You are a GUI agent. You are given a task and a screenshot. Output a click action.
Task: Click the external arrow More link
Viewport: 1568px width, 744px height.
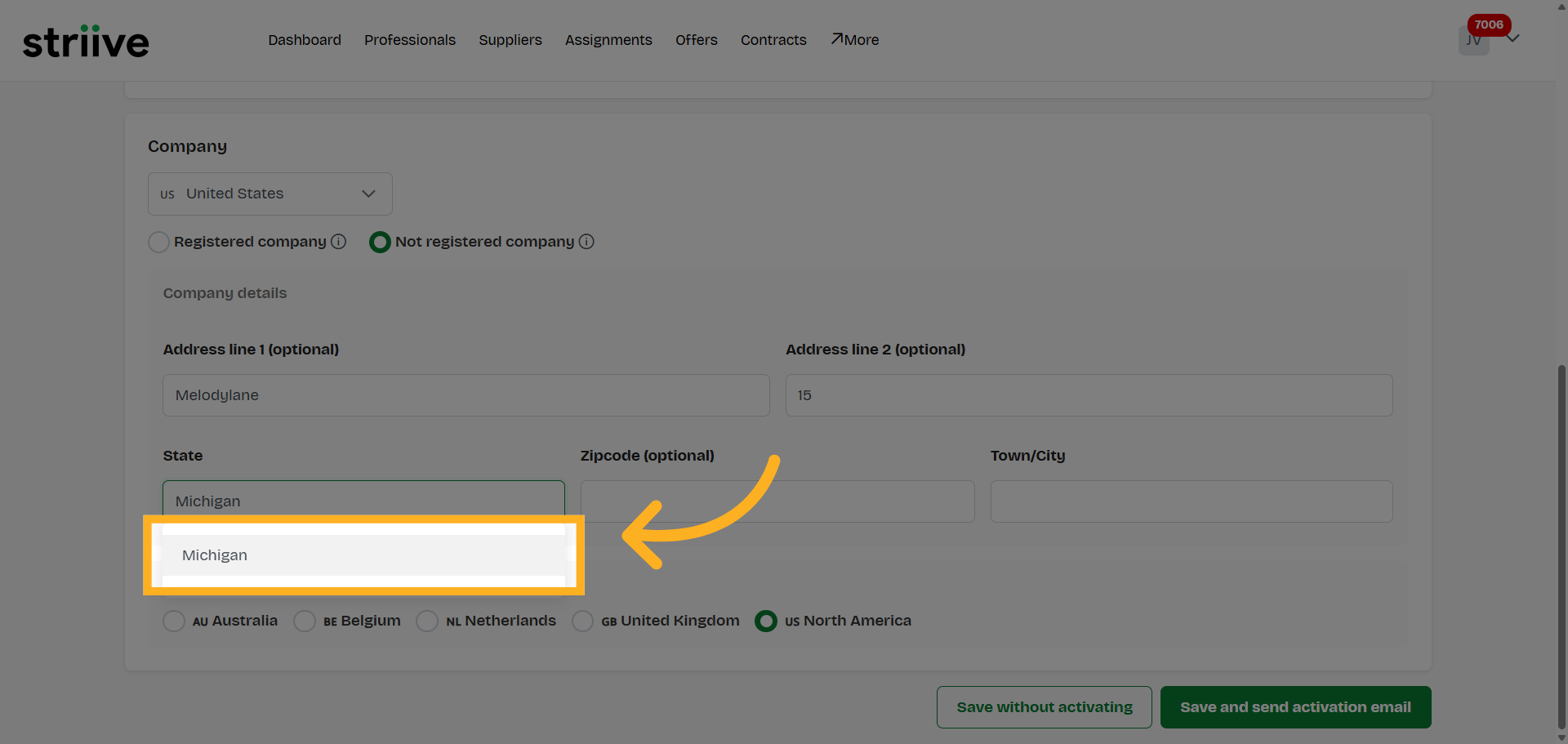pos(855,40)
